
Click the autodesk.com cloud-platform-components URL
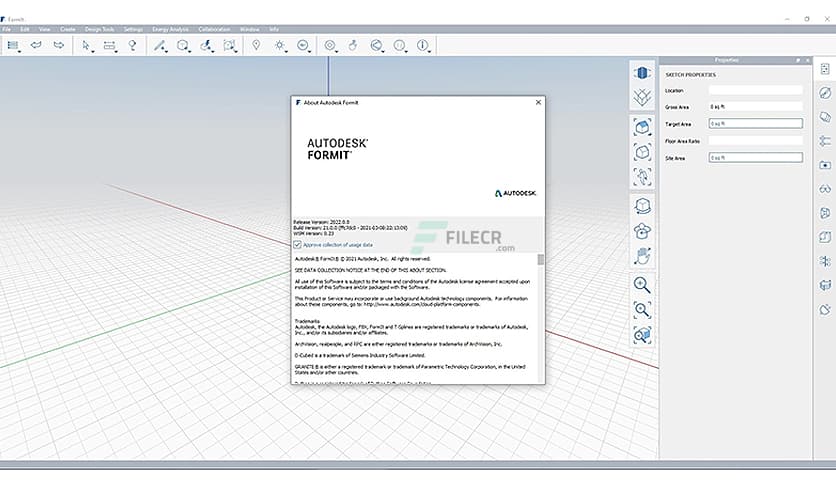[422, 304]
